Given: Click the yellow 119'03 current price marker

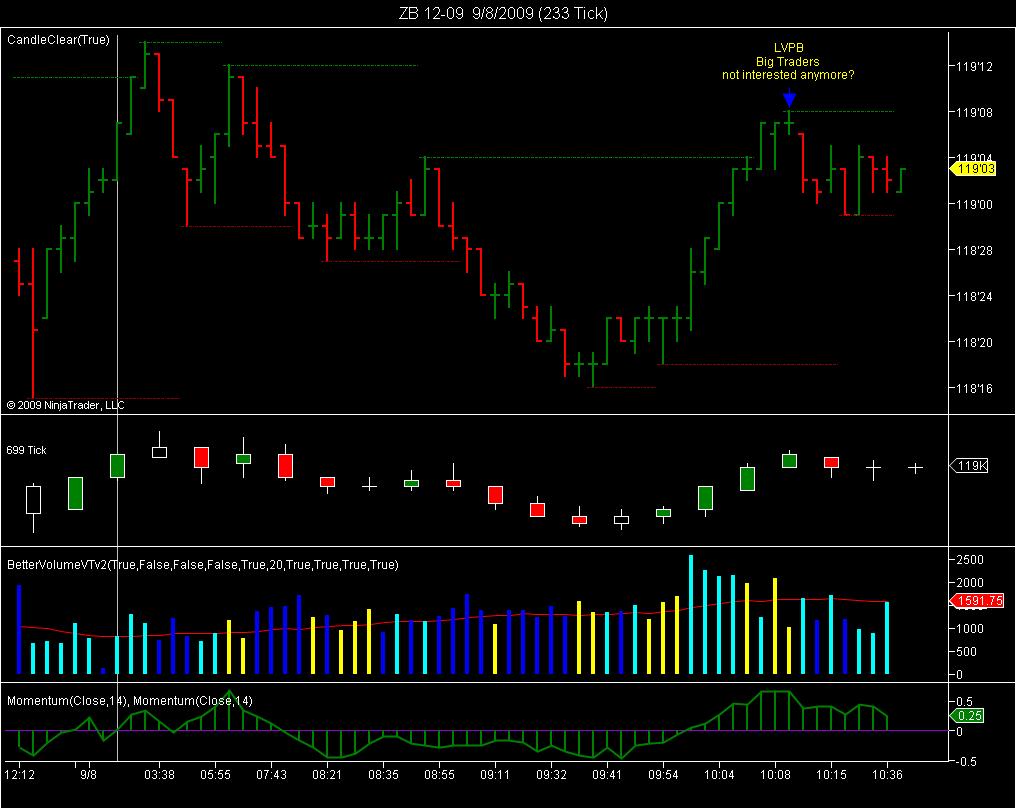Looking at the screenshot, I should [974, 169].
